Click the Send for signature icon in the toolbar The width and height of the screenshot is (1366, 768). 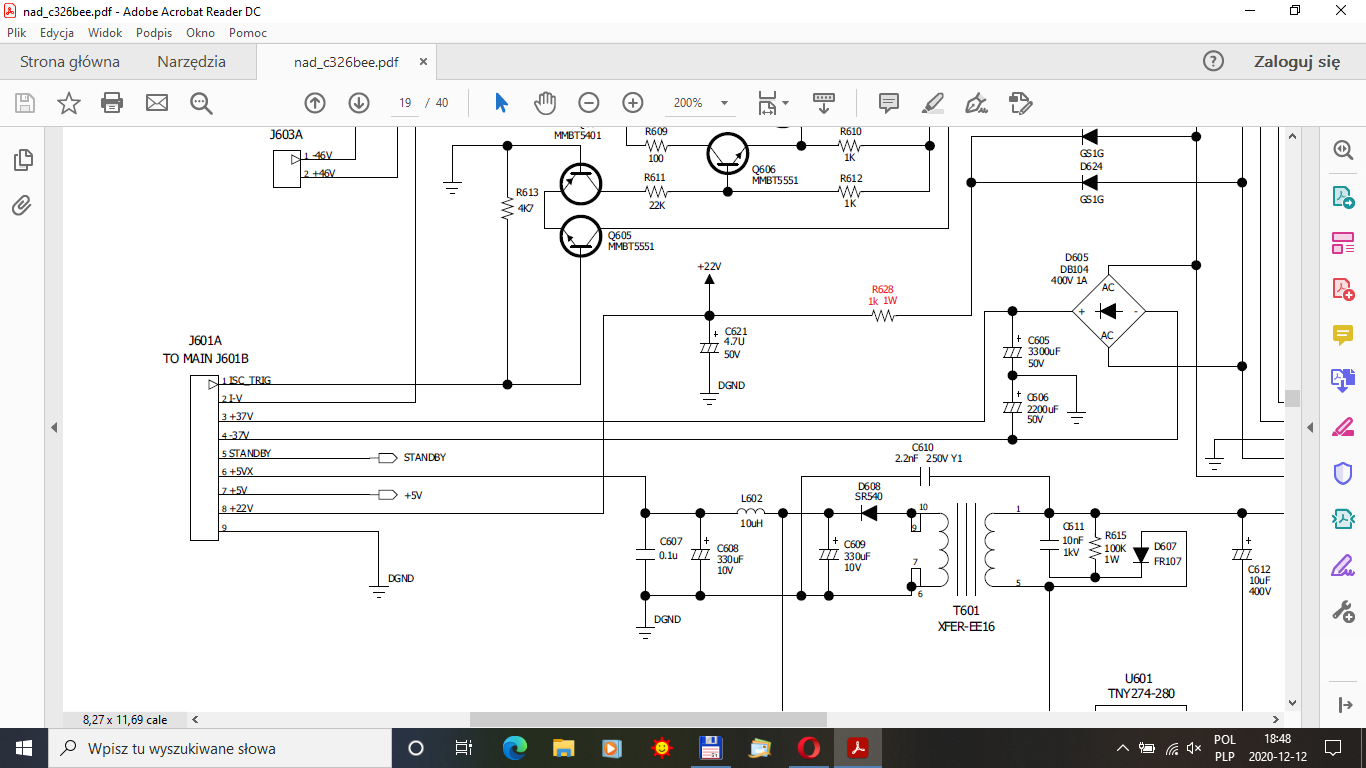pyautogui.click(x=1020, y=103)
